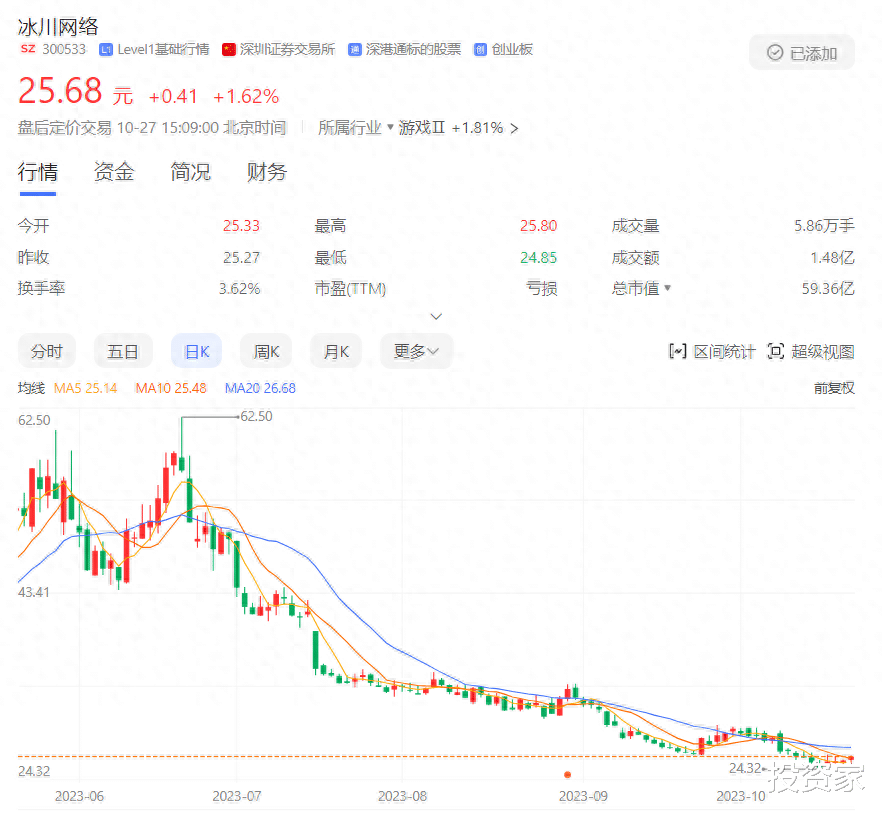
Task: Switch to the 简况 tab
Action: [x=191, y=172]
